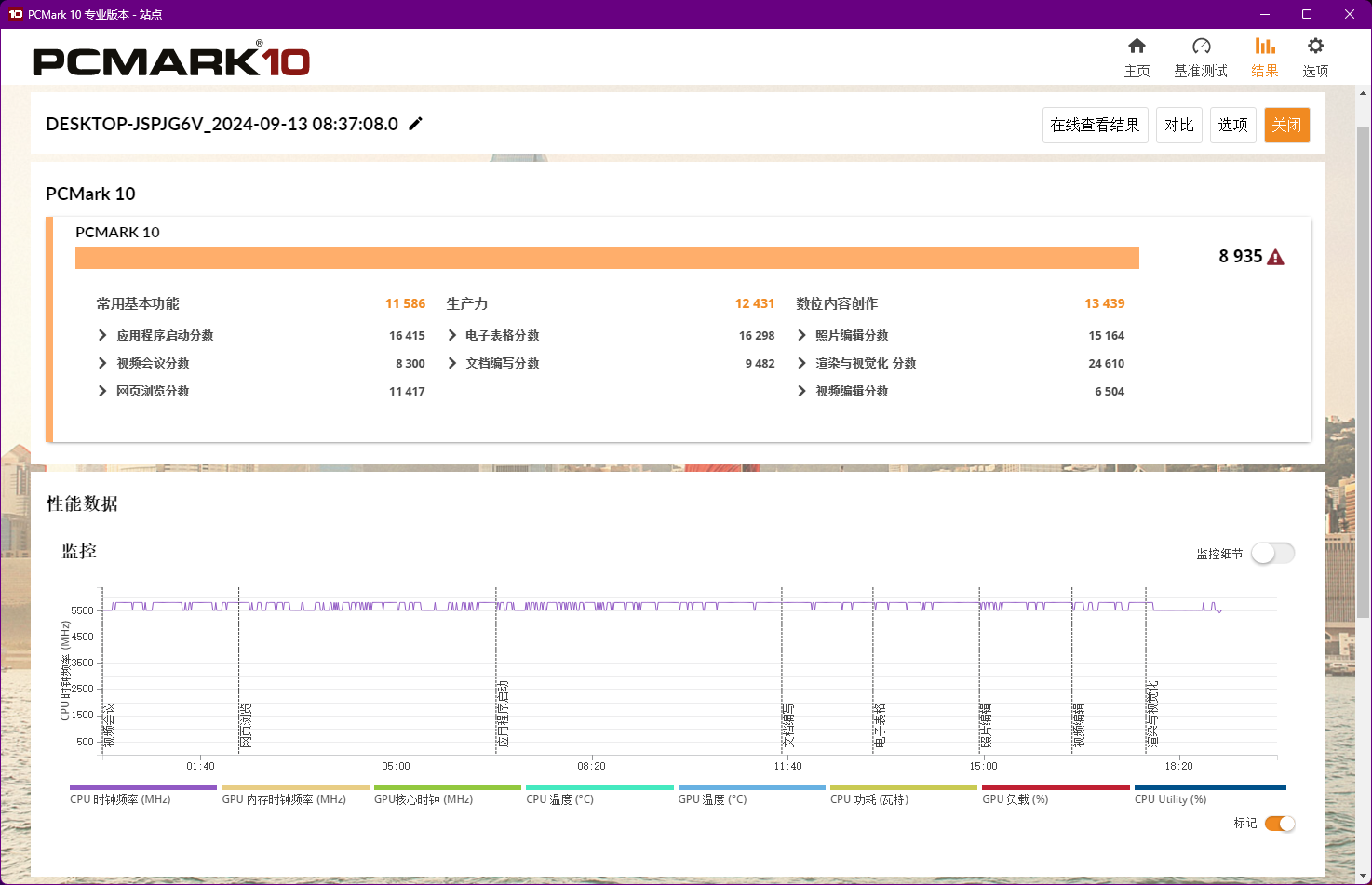
Task: Click the Home (主页) house icon
Action: point(1137,47)
